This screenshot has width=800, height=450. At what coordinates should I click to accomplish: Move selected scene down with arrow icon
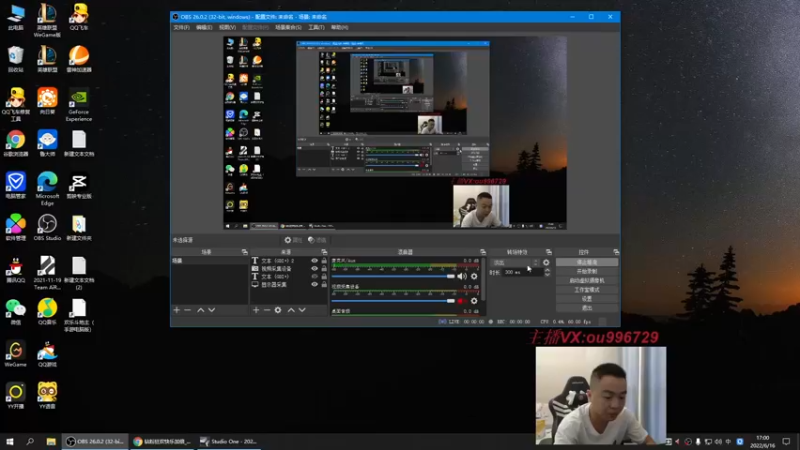213,311
